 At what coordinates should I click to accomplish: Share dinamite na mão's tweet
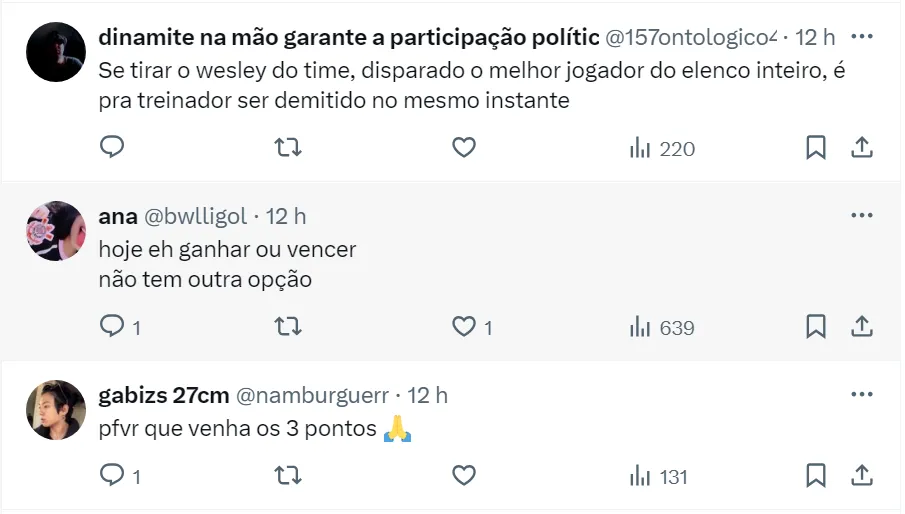pyautogui.click(x=861, y=148)
